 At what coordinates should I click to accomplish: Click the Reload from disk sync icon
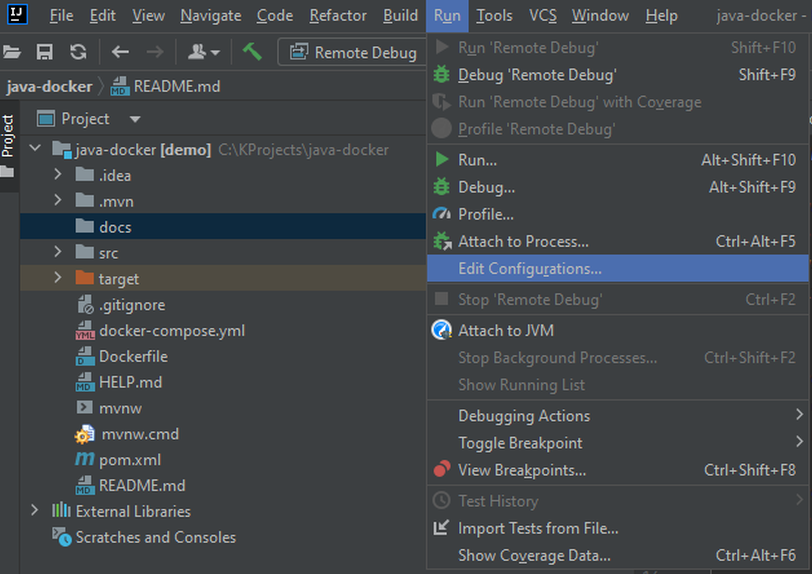point(78,52)
